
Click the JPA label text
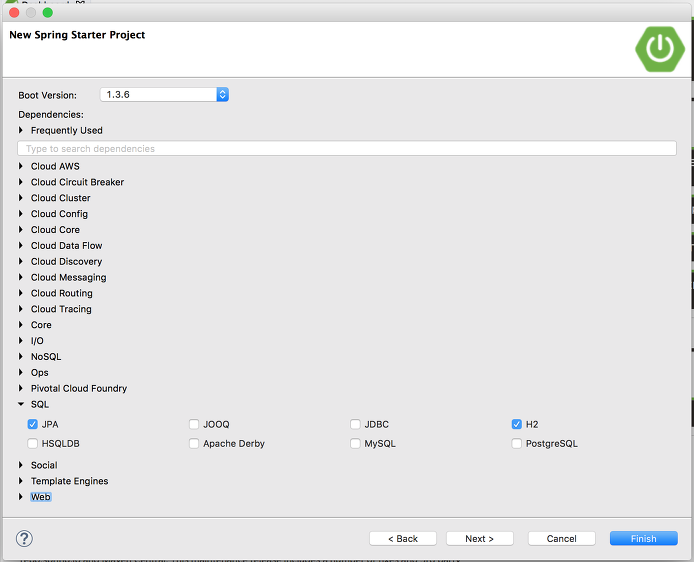pos(50,424)
